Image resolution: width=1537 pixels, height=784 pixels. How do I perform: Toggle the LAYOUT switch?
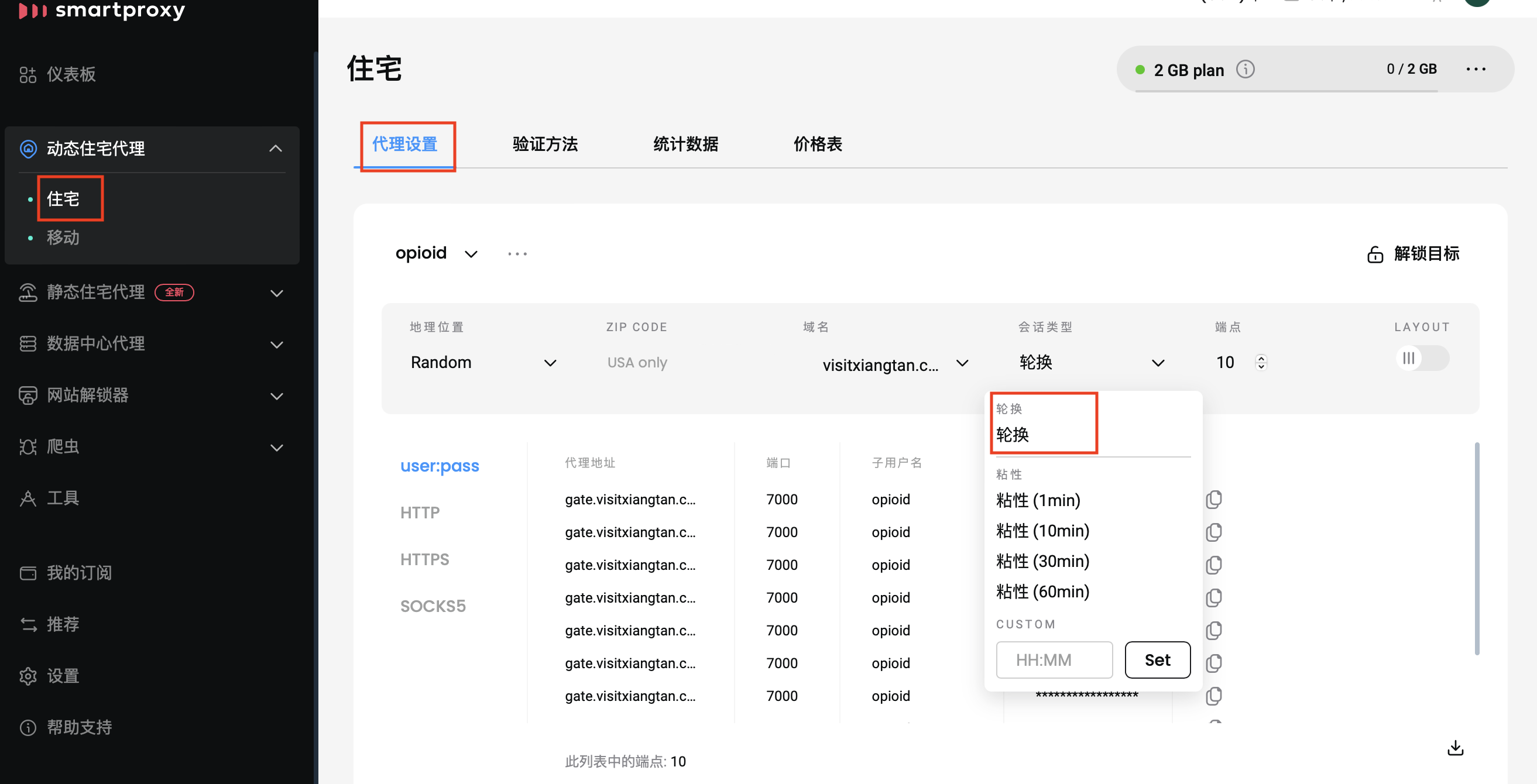[1422, 359]
